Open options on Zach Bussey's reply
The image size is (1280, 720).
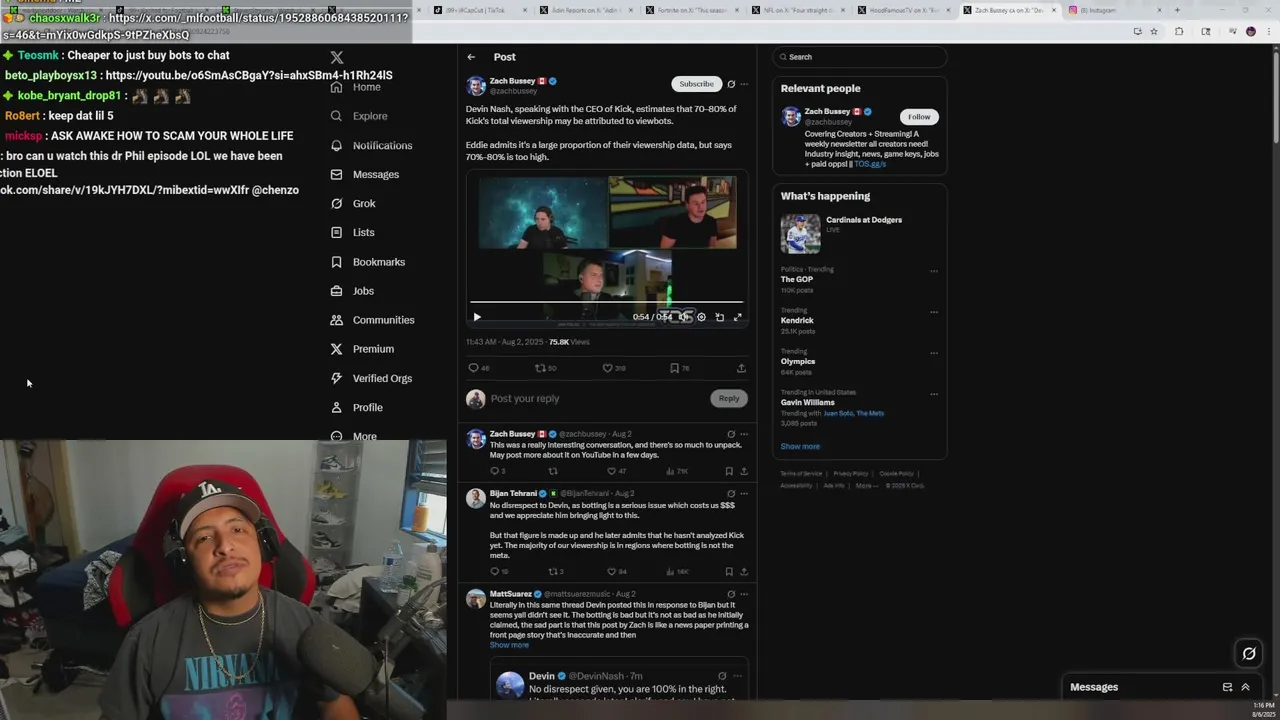(744, 434)
